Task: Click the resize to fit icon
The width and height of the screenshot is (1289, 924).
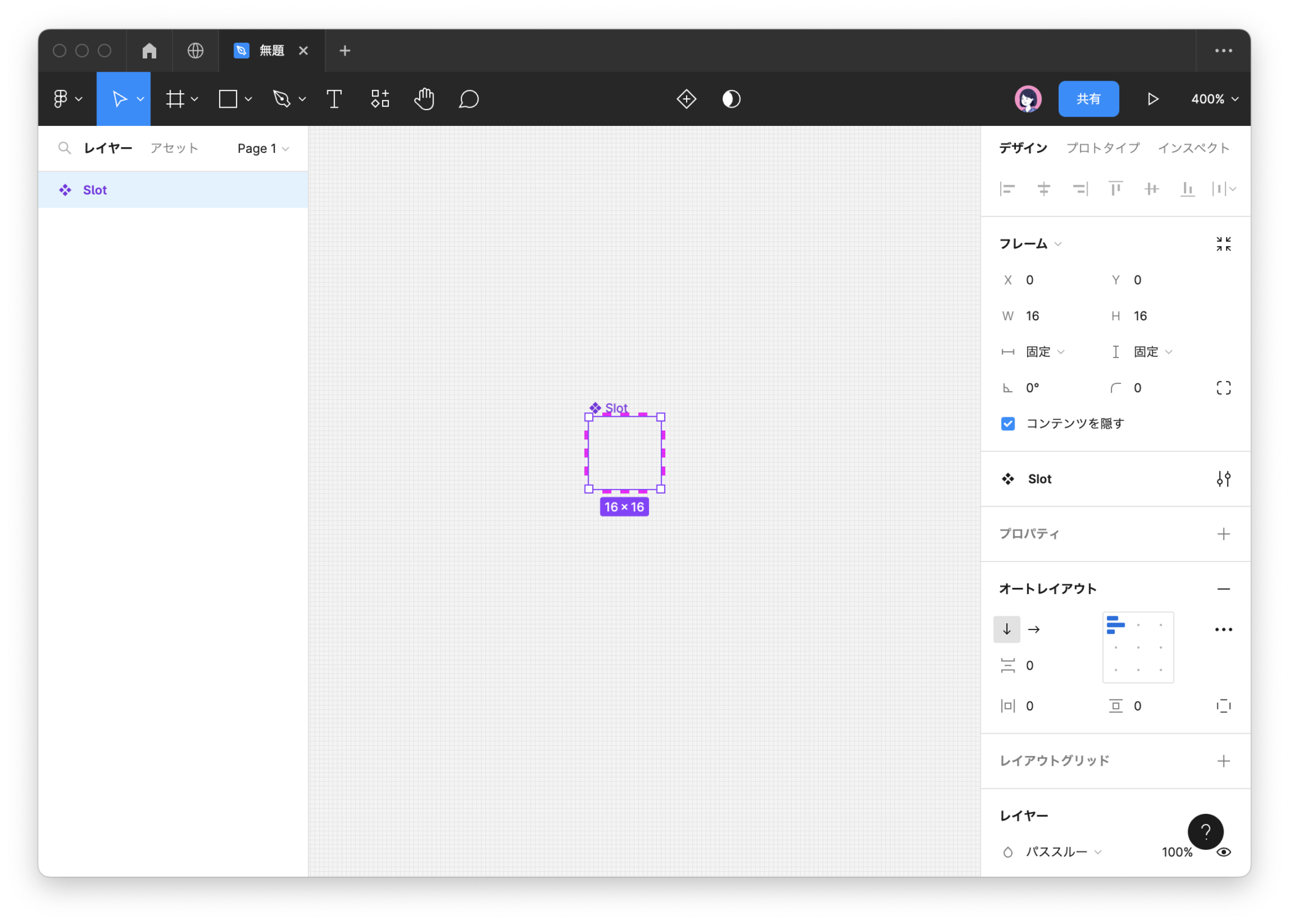Action: 1224,244
